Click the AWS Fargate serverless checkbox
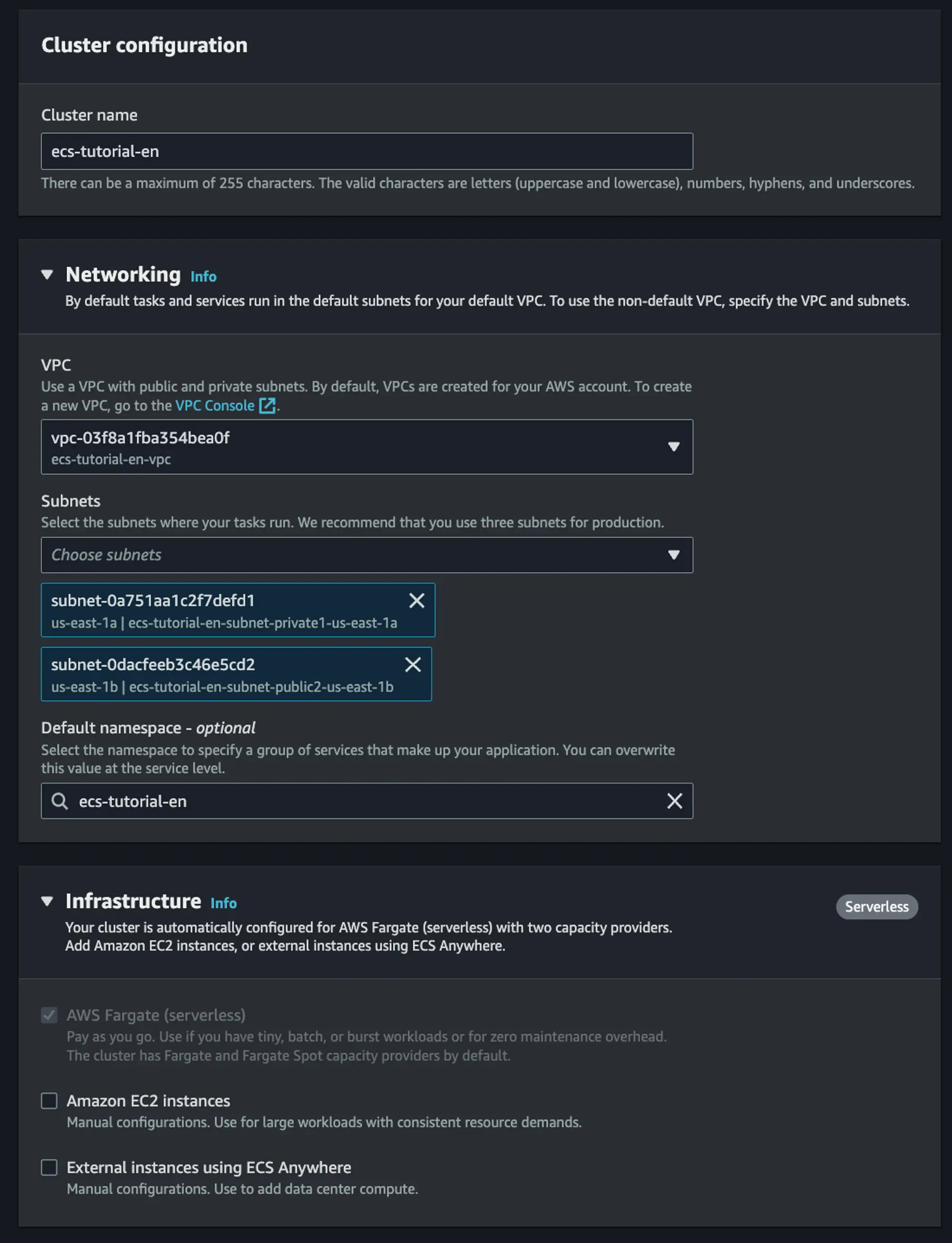 (x=50, y=1014)
